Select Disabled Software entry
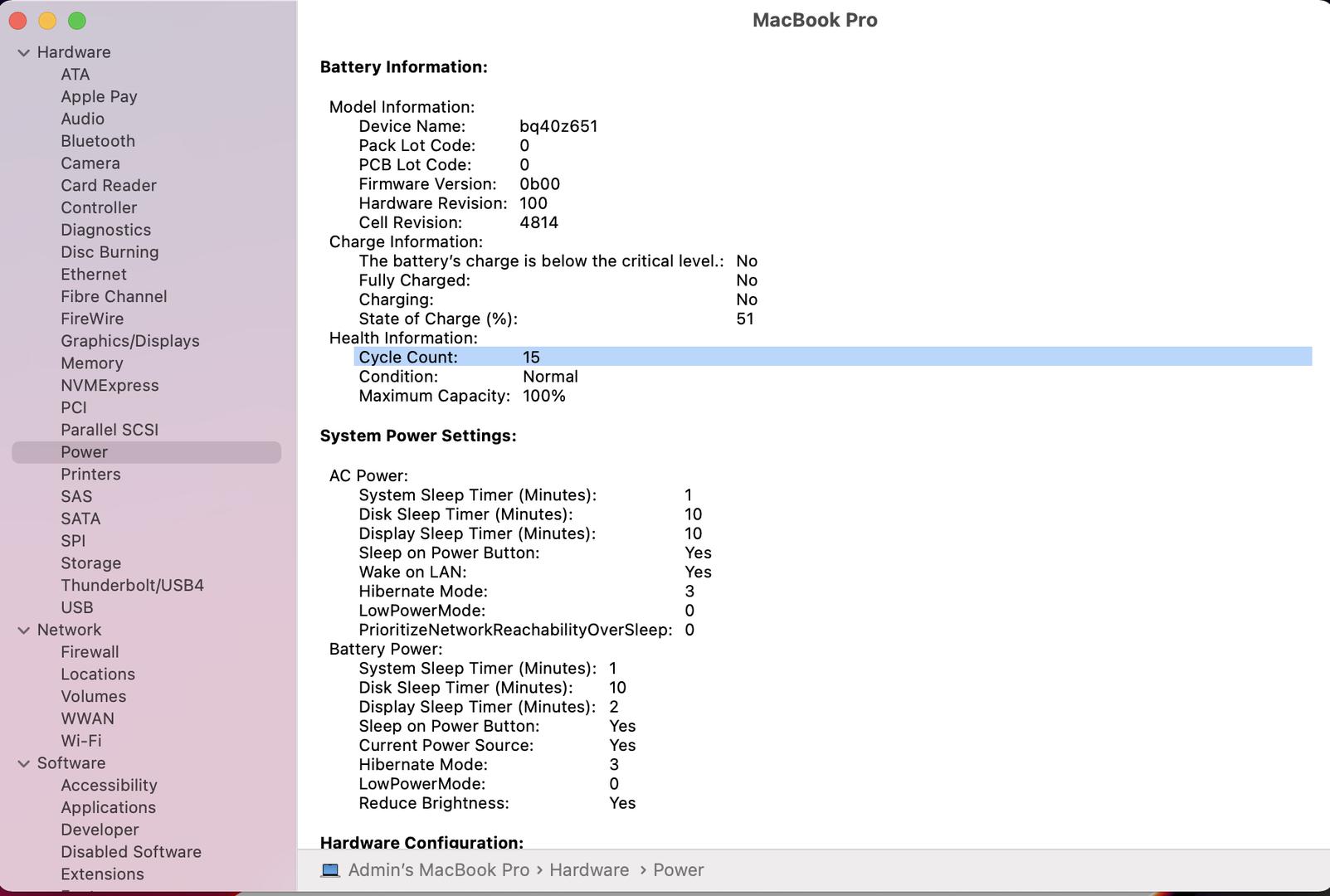1330x896 pixels. click(131, 852)
